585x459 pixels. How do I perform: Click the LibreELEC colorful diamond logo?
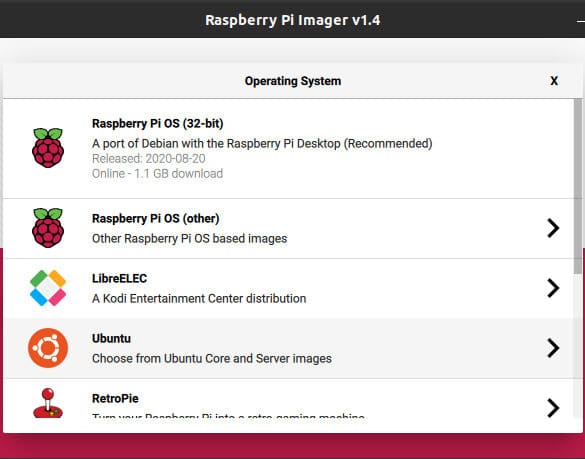tap(48, 288)
